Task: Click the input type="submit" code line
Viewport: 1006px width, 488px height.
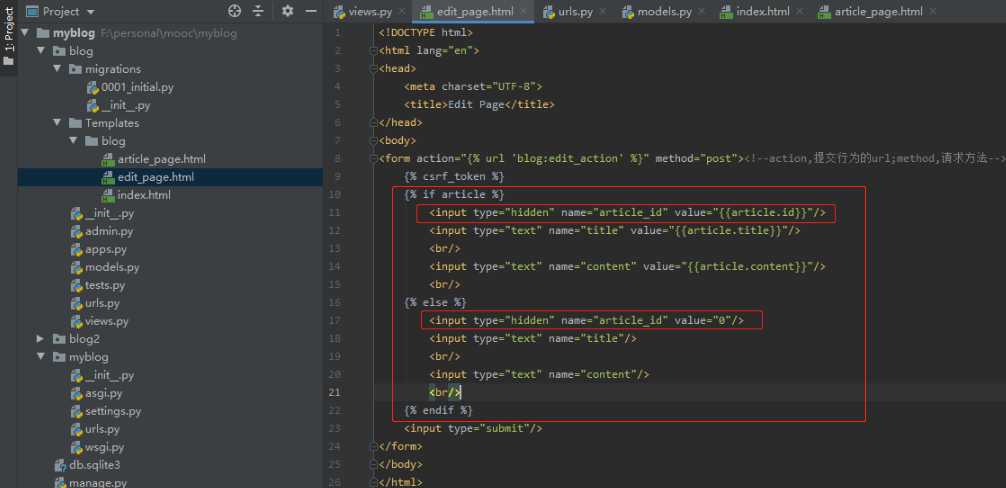Action: pos(473,428)
